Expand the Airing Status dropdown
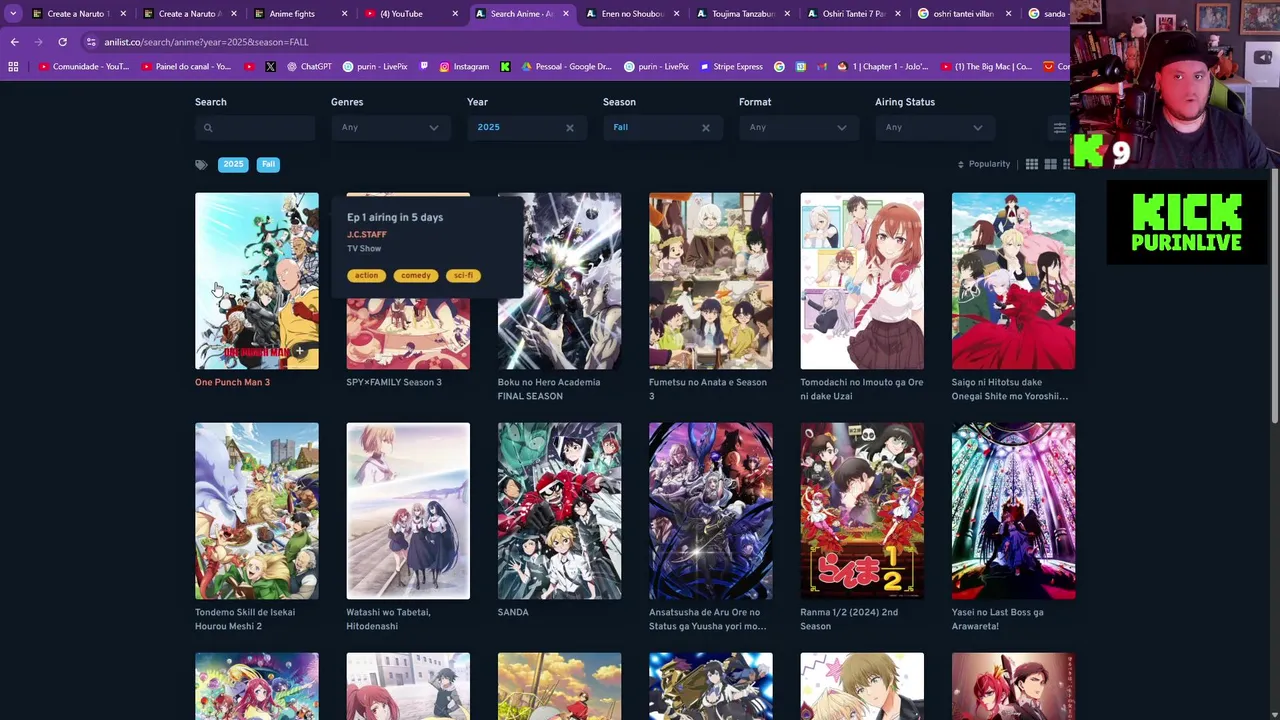Screen dimensions: 1280x720 [934, 128]
